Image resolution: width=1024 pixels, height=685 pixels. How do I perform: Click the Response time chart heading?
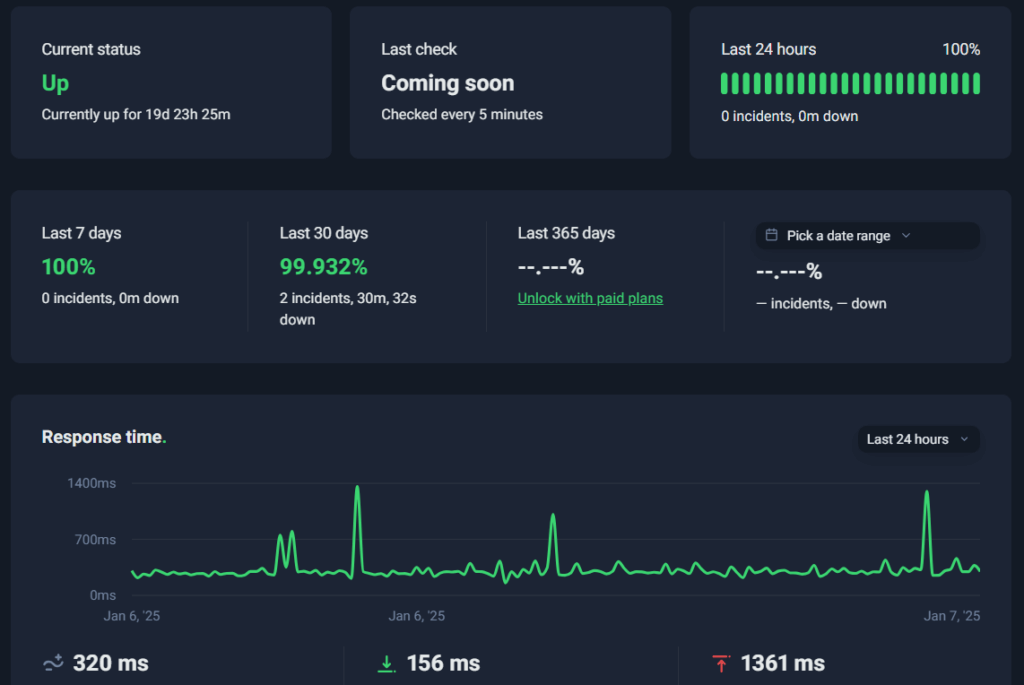(x=102, y=437)
